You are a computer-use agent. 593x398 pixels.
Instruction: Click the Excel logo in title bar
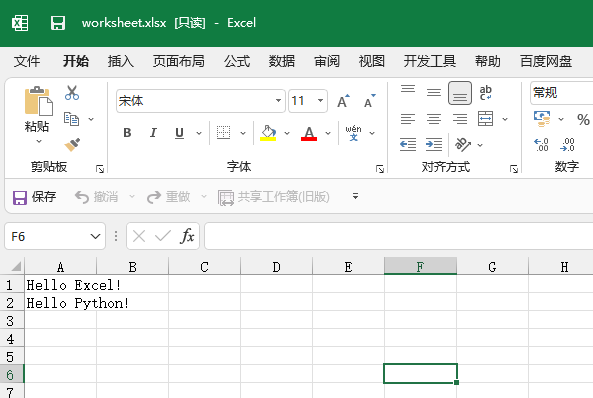(x=20, y=23)
